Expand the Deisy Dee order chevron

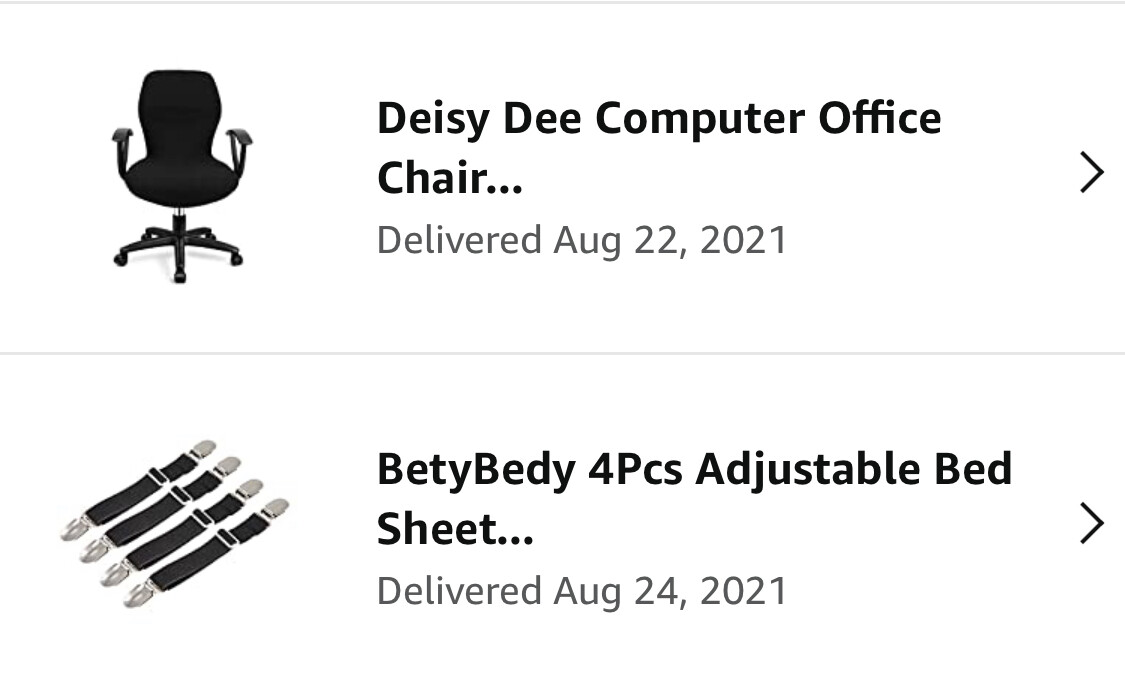pyautogui.click(x=1092, y=173)
